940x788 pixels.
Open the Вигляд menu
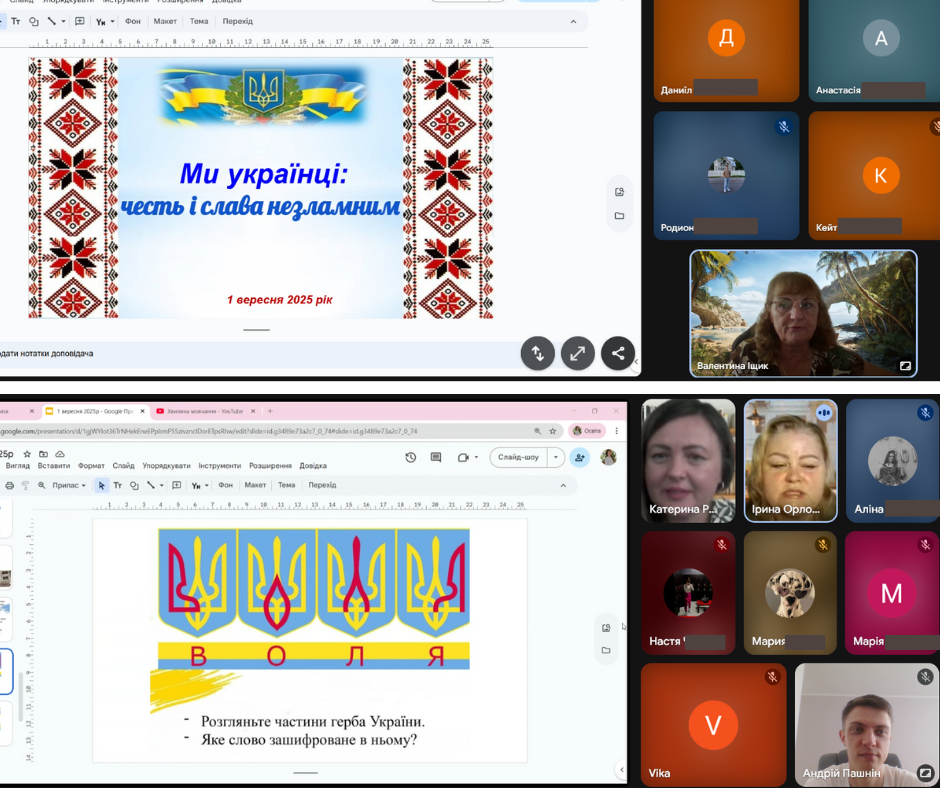coord(17,465)
